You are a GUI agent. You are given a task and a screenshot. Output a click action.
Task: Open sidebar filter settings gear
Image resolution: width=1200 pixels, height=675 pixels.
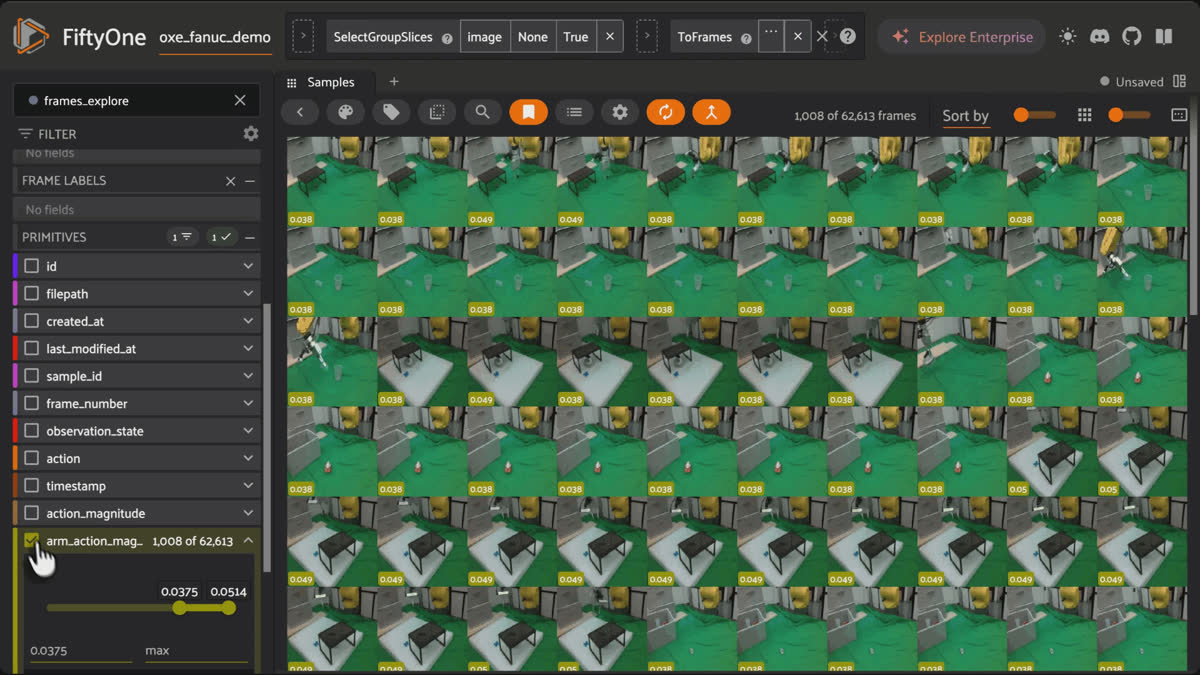tap(251, 133)
